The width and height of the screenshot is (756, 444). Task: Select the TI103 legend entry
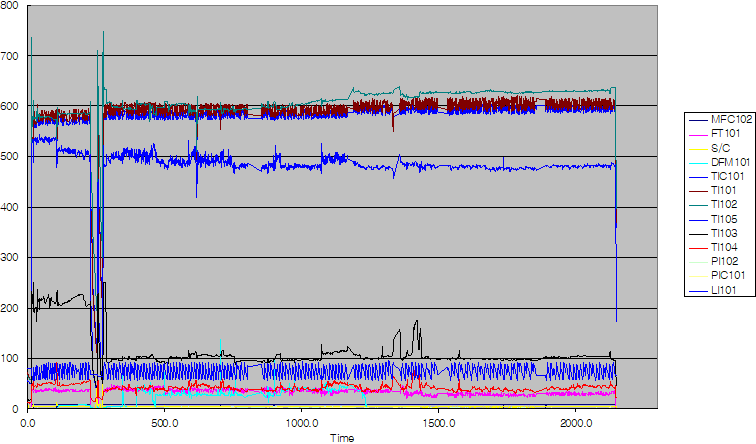click(713, 233)
